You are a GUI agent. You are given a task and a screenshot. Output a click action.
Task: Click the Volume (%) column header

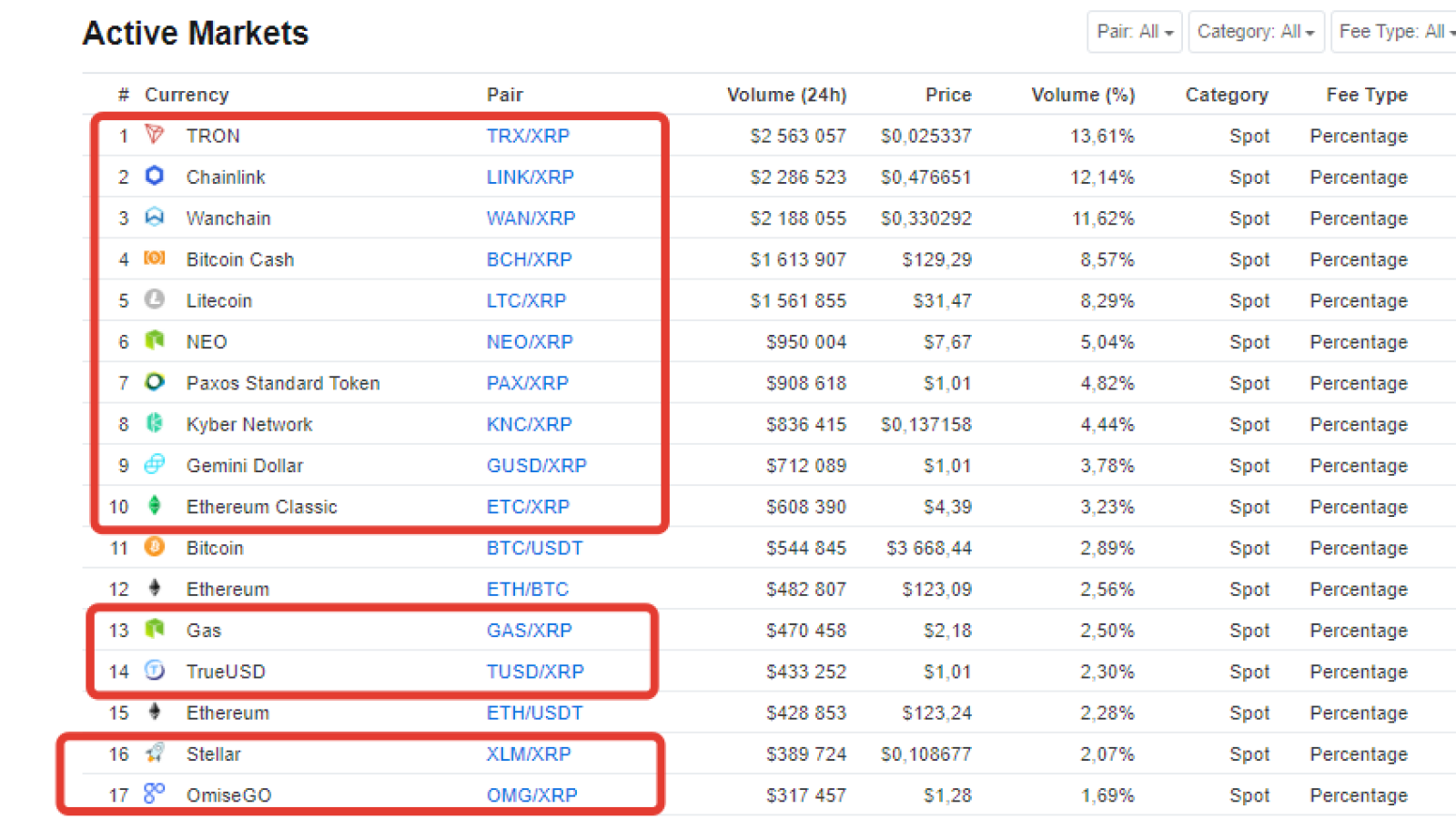(1083, 95)
